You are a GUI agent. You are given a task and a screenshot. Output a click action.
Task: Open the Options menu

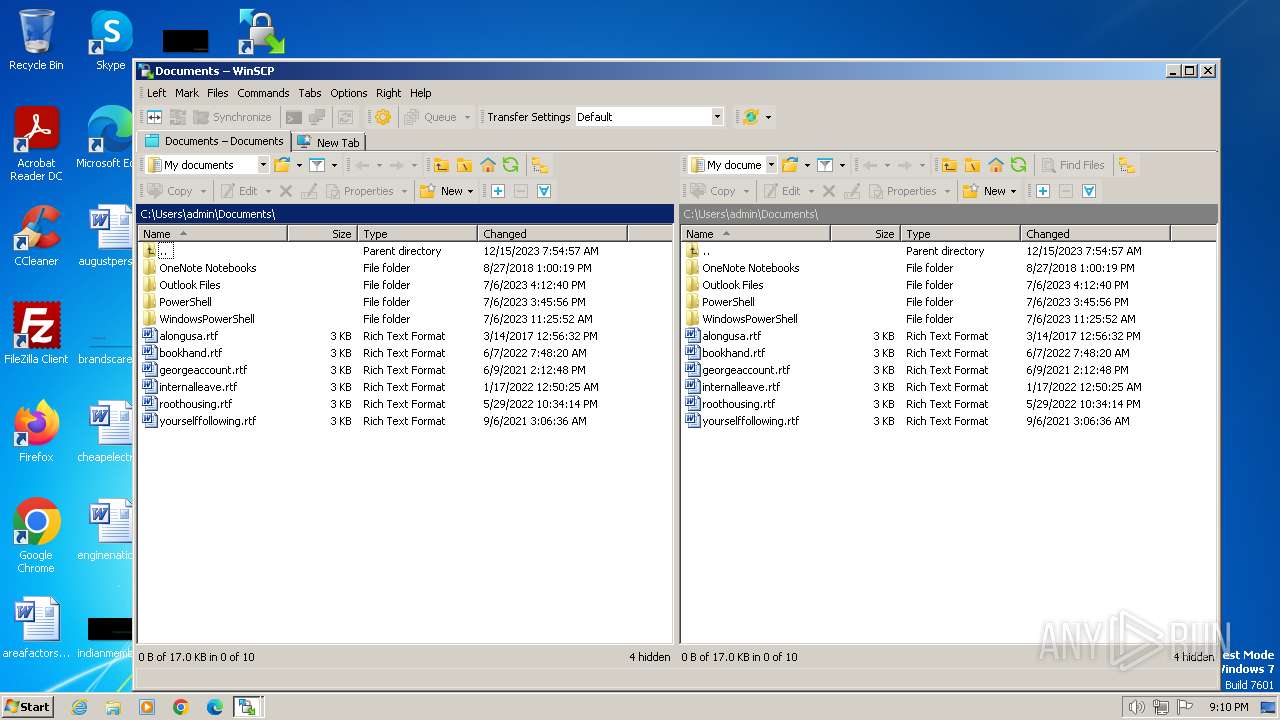pos(349,93)
